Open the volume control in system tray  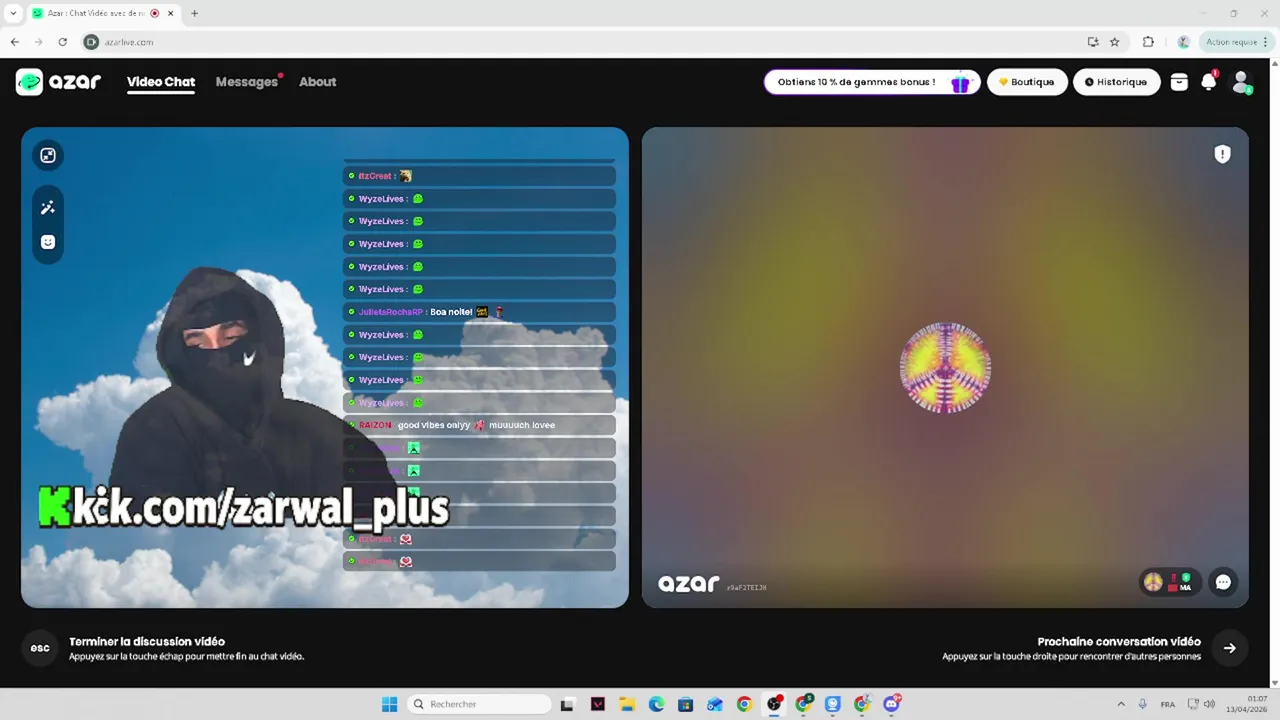1209,704
